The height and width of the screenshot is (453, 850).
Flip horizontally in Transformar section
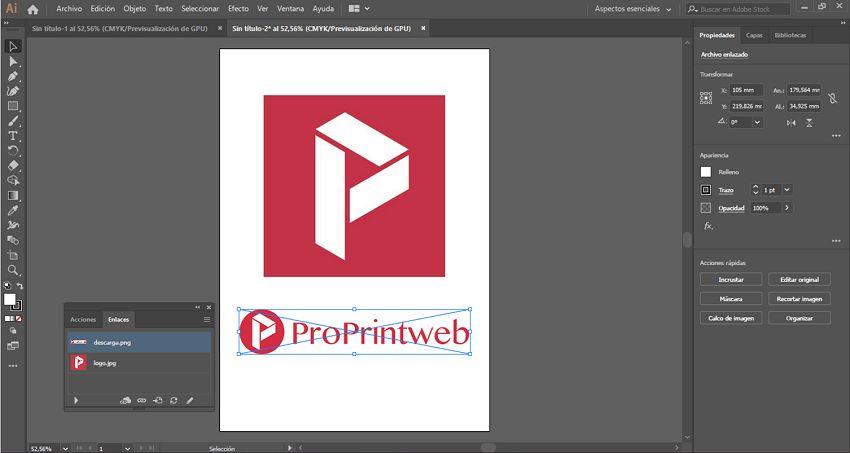[x=791, y=123]
